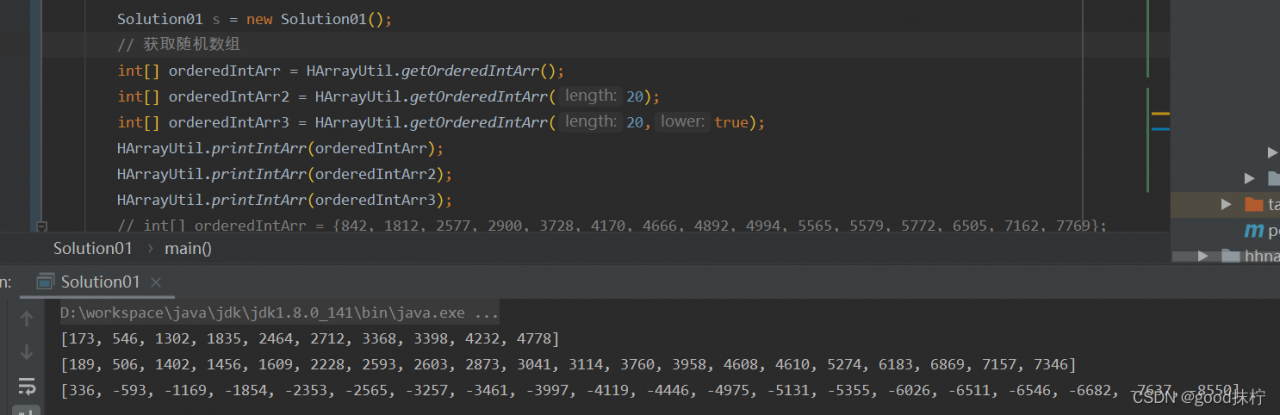The image size is (1280, 415).
Task: Click console output line starting with [336, -593
Action: point(650,390)
